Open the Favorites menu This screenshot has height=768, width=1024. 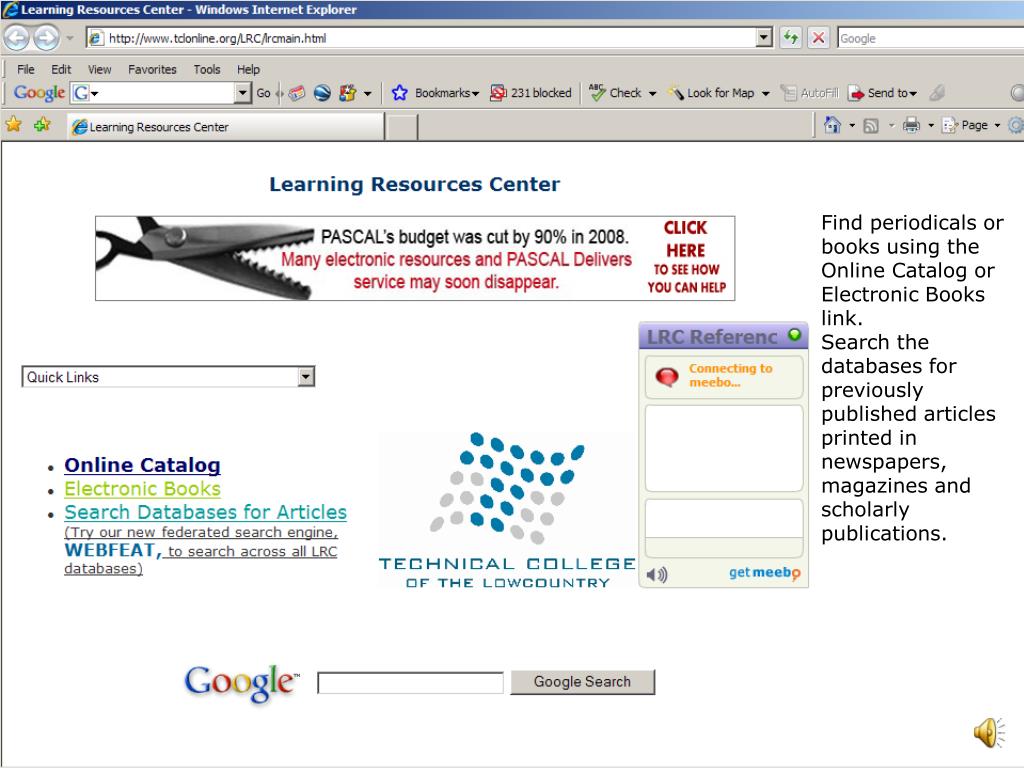coord(152,69)
